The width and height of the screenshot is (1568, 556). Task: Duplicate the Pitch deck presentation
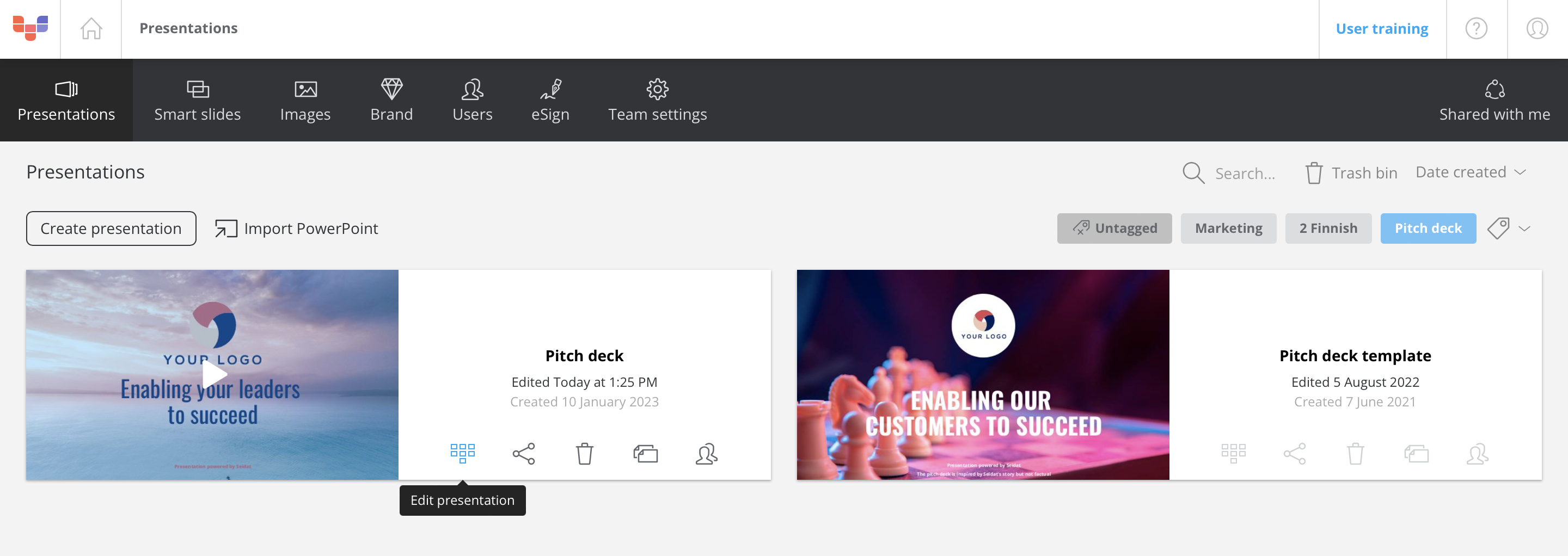645,453
